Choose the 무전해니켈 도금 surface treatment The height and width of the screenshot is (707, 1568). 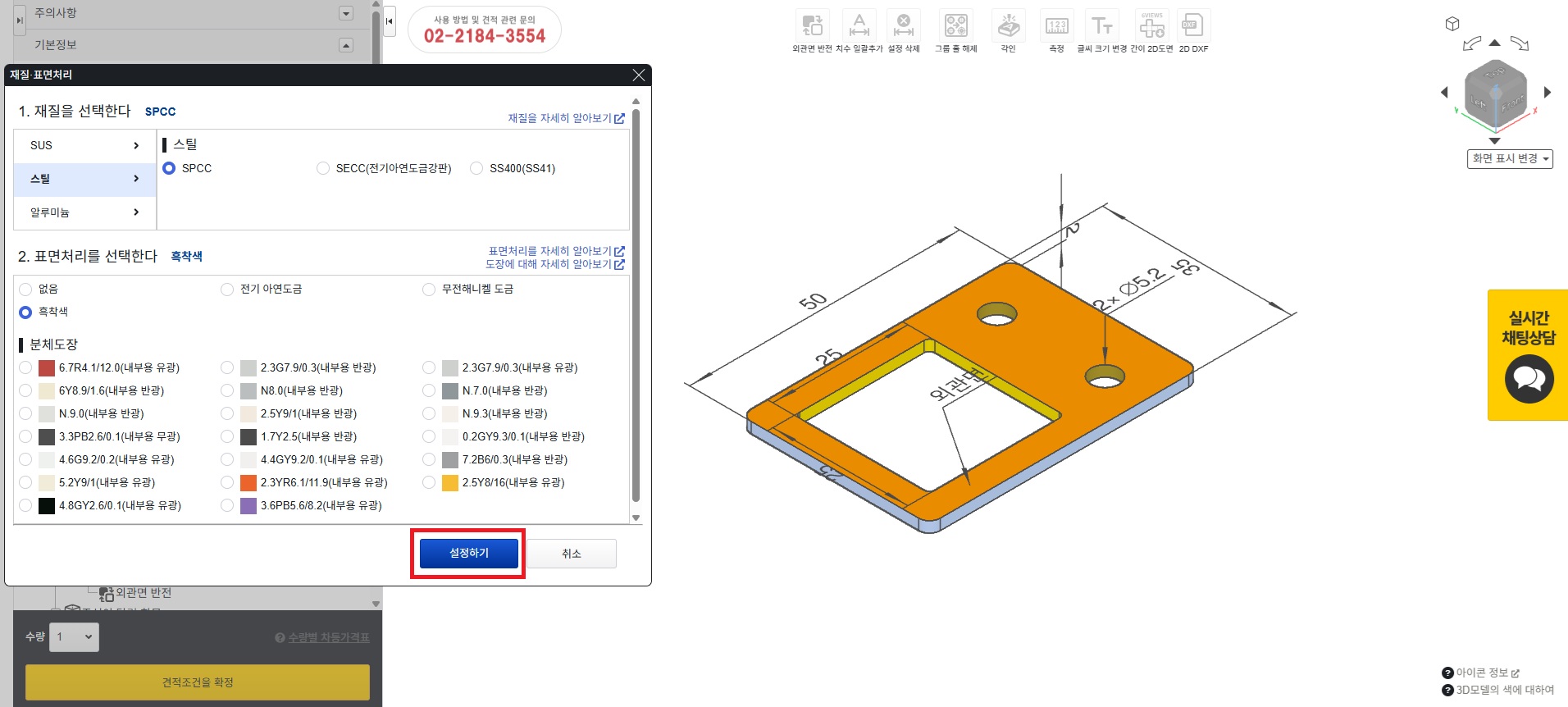click(429, 290)
